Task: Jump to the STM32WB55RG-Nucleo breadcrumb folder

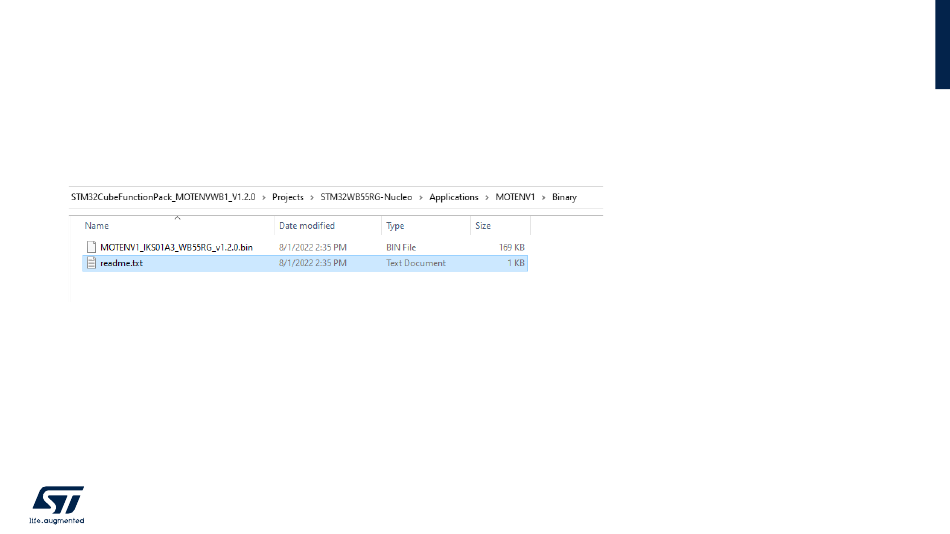Action: pos(366,197)
